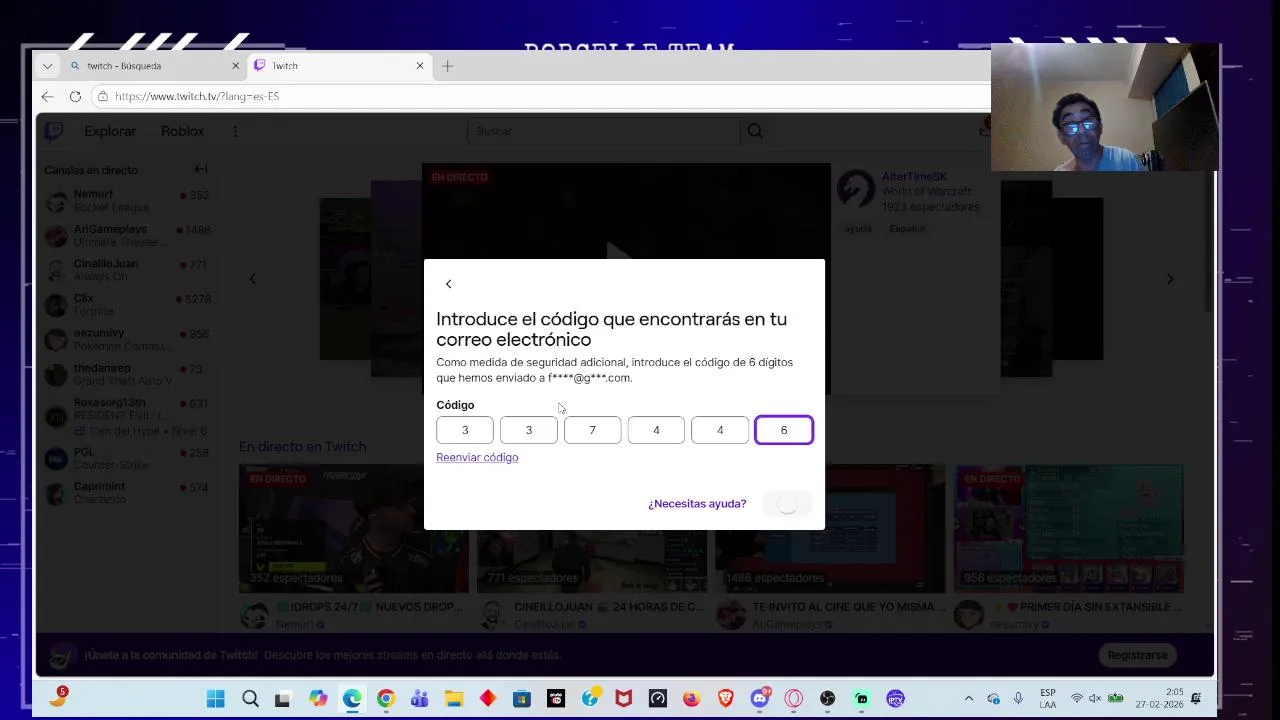The image size is (1280, 720).
Task: Go back using the browser back arrow
Action: click(x=47, y=96)
